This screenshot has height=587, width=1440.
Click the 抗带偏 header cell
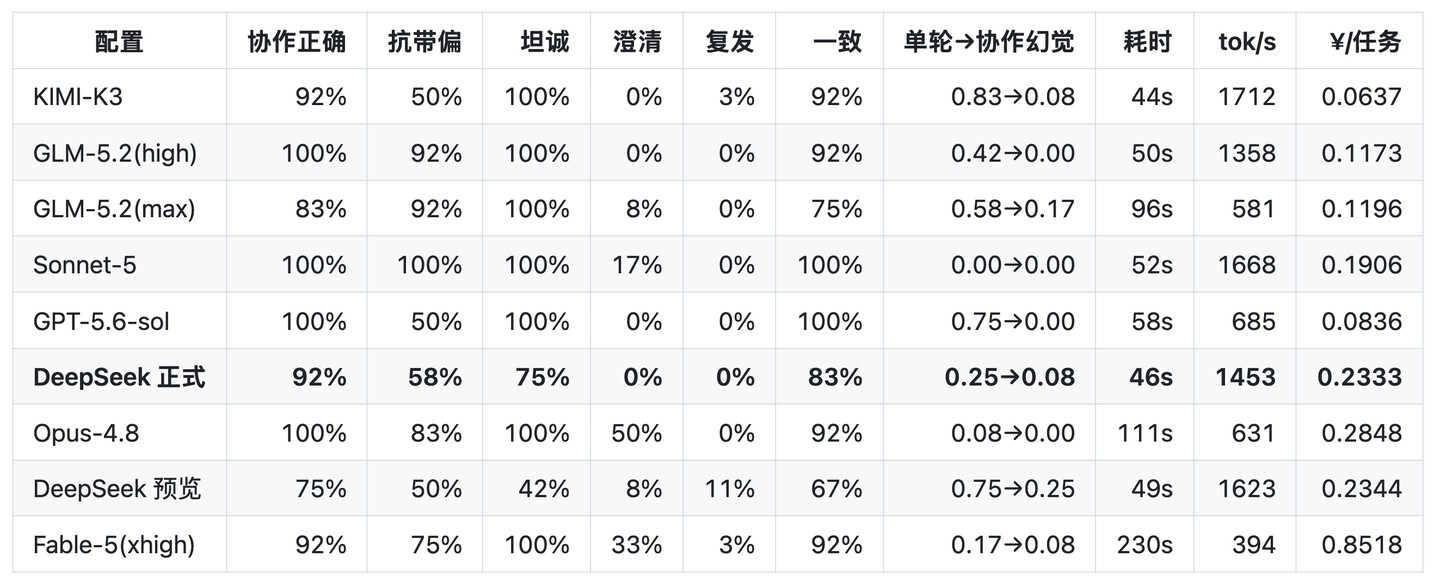[x=425, y=42]
